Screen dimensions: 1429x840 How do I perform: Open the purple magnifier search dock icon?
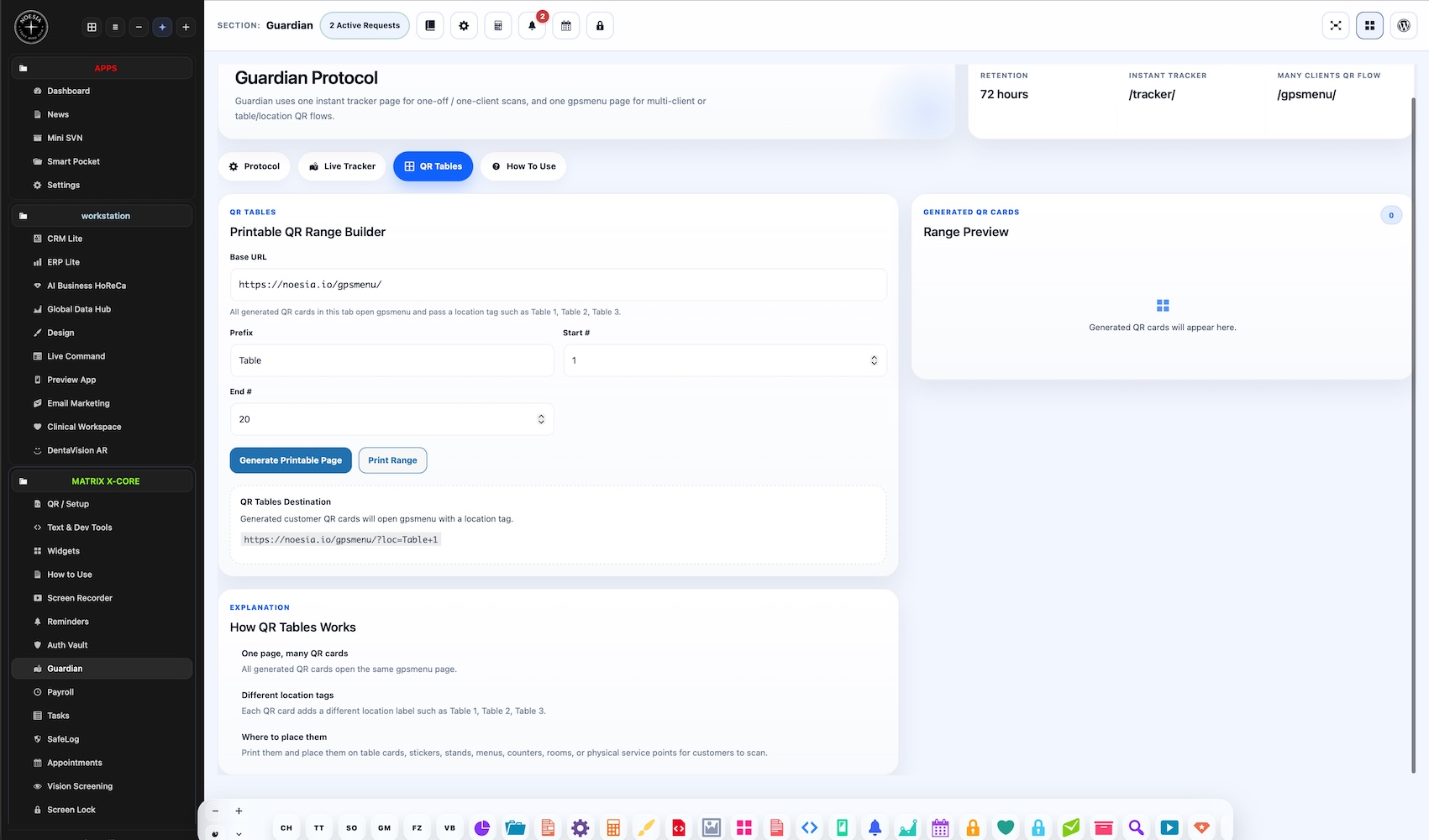click(x=1137, y=828)
